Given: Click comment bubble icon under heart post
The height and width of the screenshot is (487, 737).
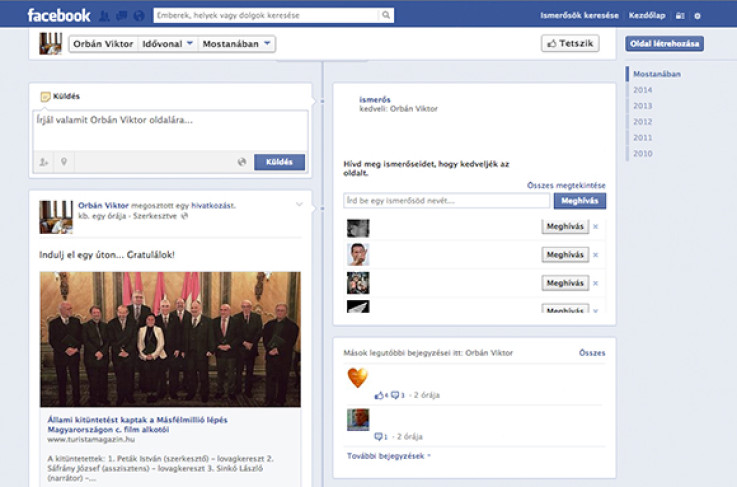Looking at the screenshot, I should [x=395, y=395].
